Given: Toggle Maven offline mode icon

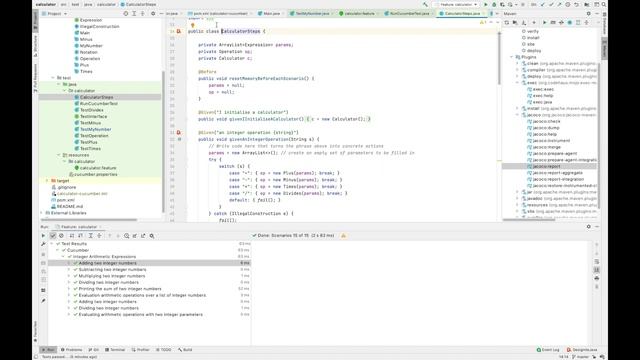Looking at the screenshot, I should click(x=561, y=23).
